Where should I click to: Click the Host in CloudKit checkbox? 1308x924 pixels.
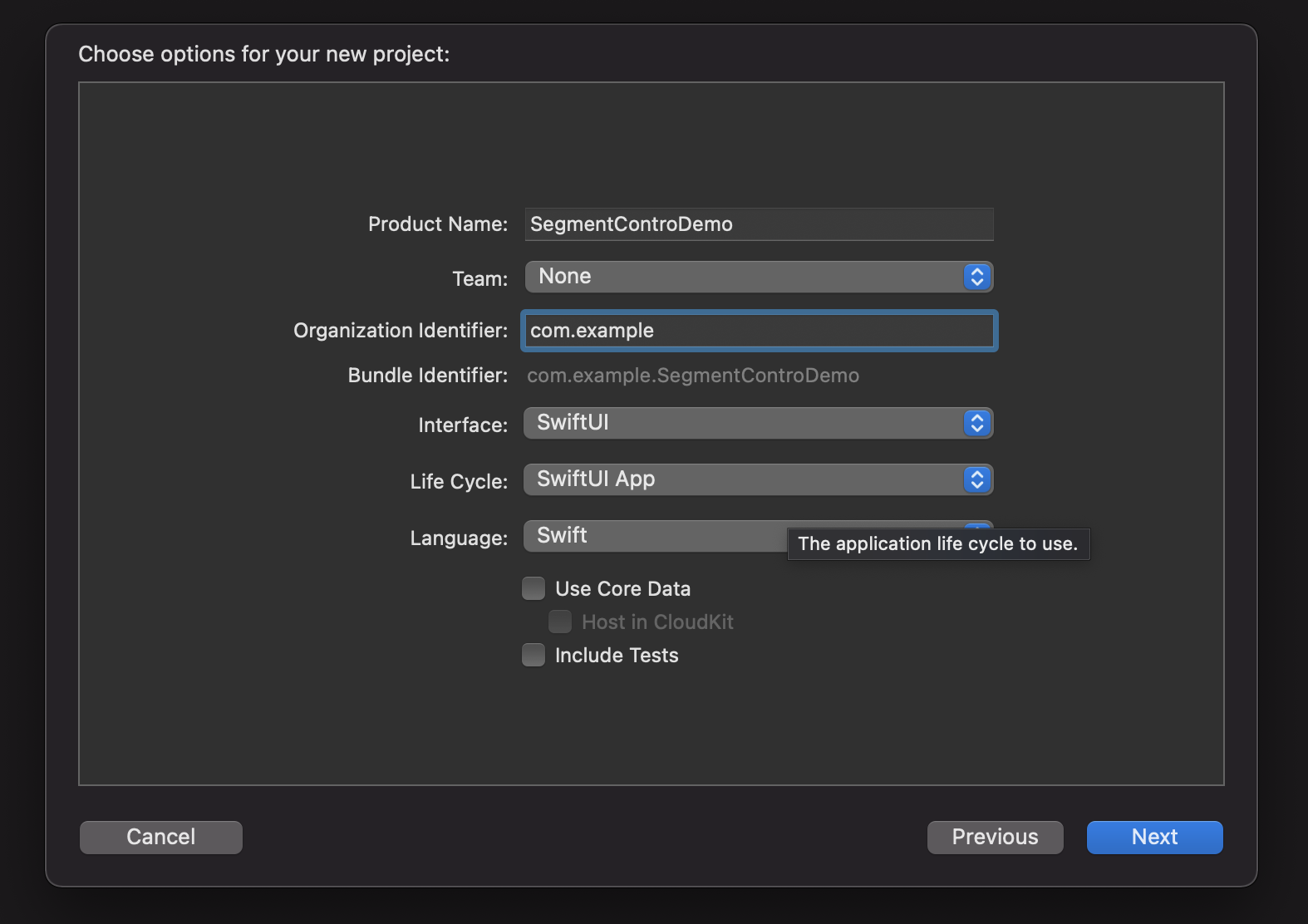click(x=560, y=622)
